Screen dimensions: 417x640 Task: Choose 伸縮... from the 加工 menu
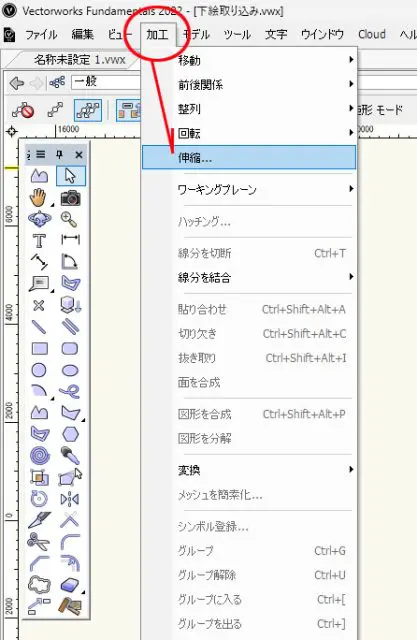pyautogui.click(x=249, y=157)
